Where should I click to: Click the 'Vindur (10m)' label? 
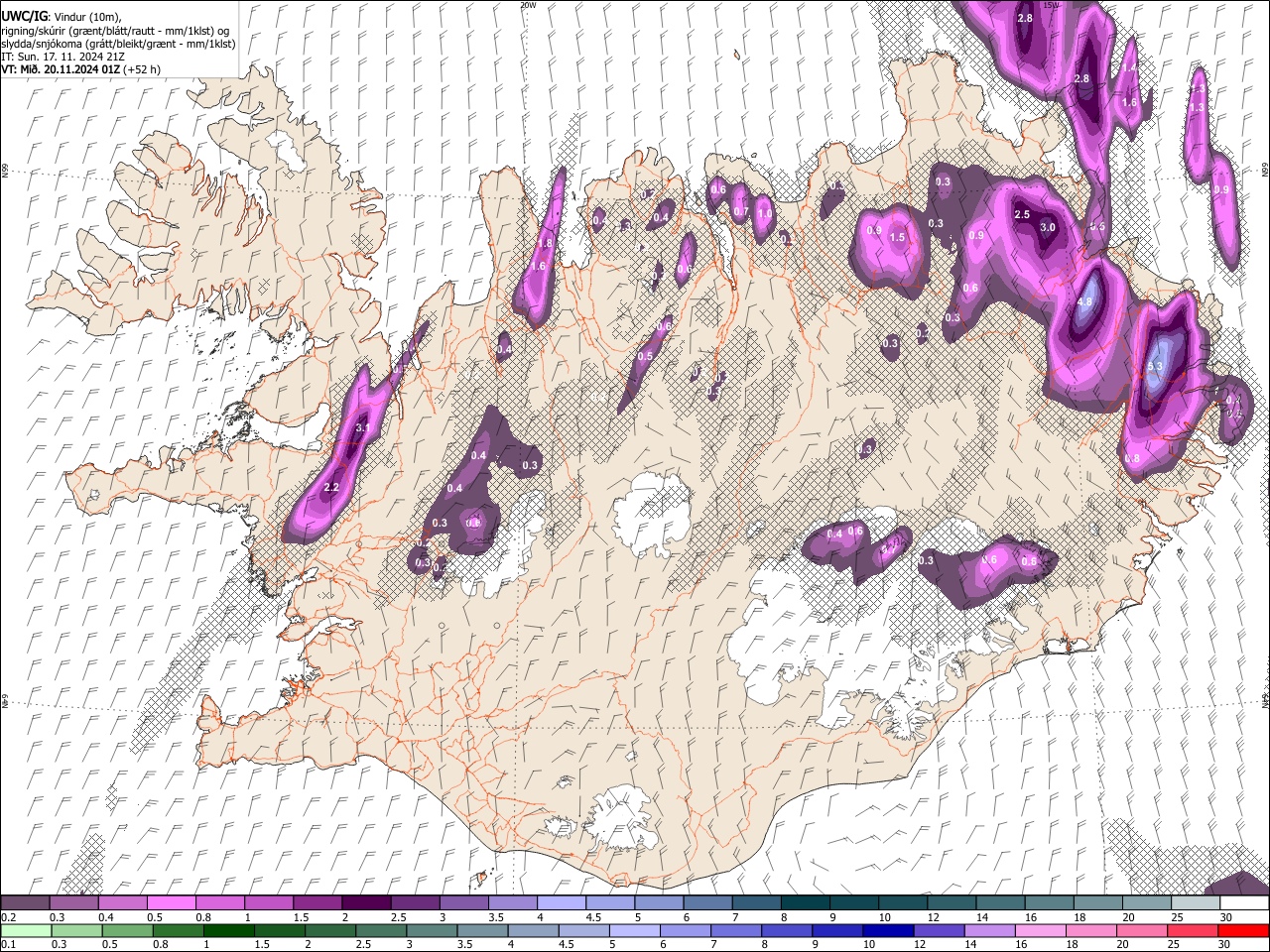88,17
